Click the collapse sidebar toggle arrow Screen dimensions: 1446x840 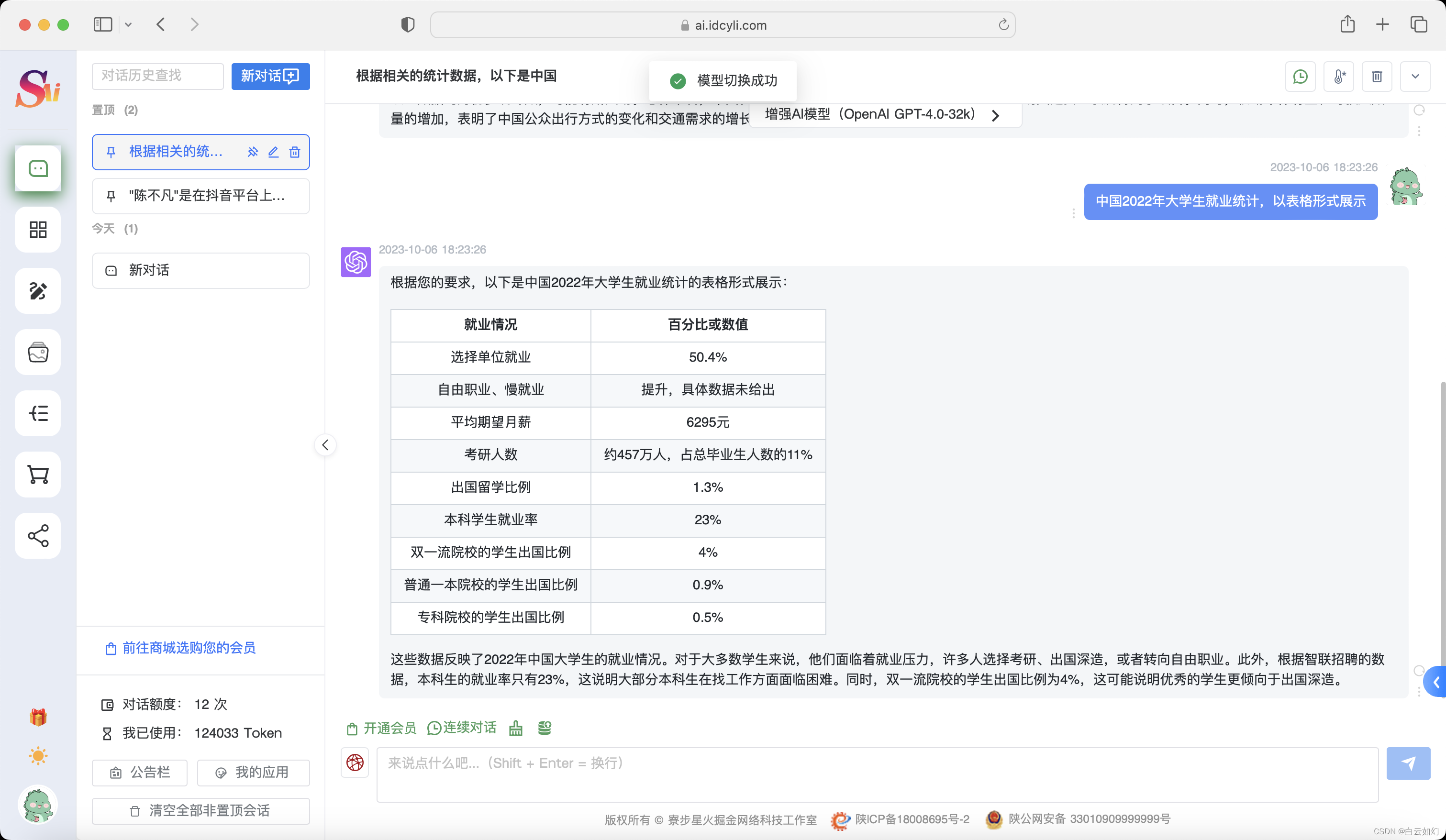[x=325, y=444]
